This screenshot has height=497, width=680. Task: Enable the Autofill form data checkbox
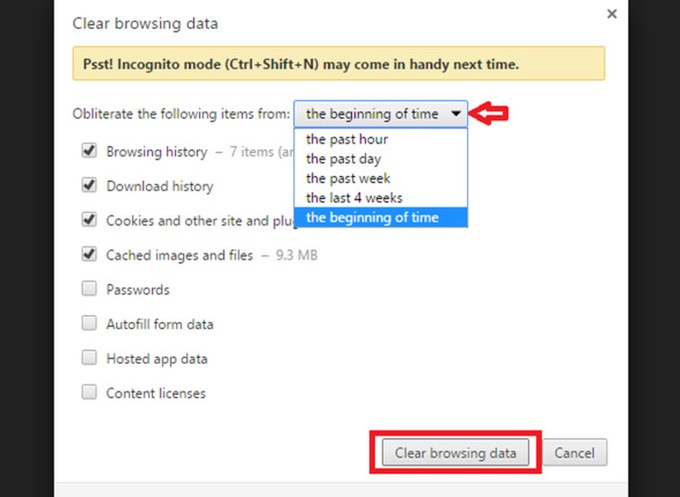[89, 323]
